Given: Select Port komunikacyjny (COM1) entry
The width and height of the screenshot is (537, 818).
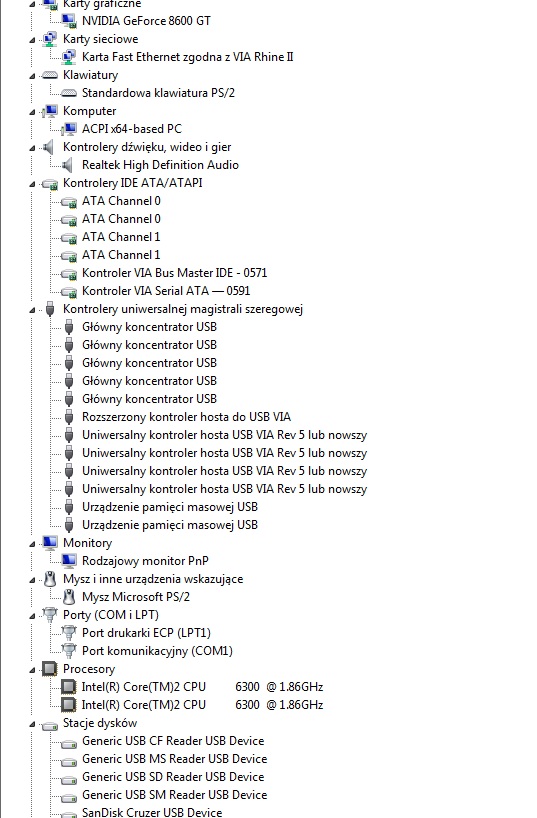Looking at the screenshot, I should pyautogui.click(x=157, y=651).
